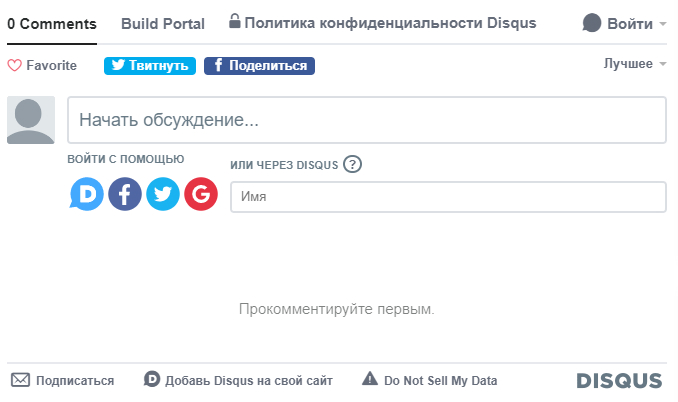Viewport: 678px width, 402px height.
Task: Switch to the 0 Comments tab
Action: [x=52, y=24]
